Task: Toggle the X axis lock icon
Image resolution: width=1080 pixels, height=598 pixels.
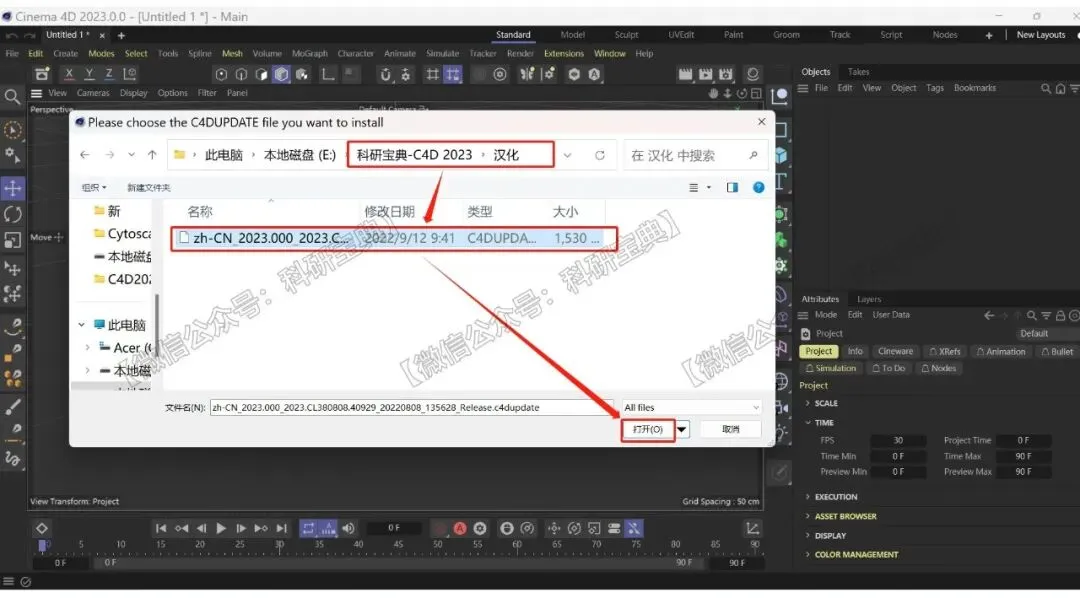Action: pyautogui.click(x=69, y=74)
